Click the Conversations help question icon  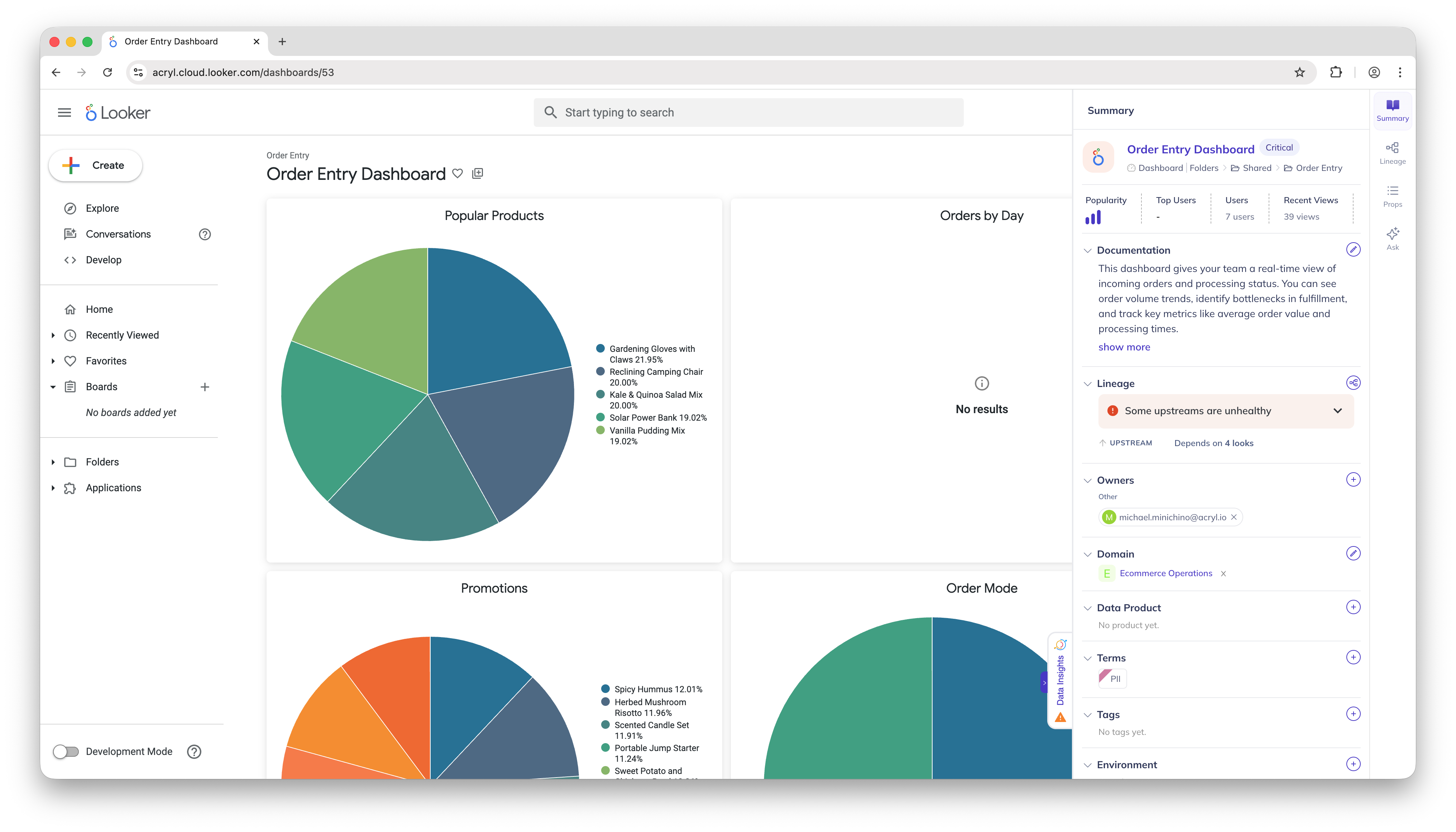[x=205, y=234]
